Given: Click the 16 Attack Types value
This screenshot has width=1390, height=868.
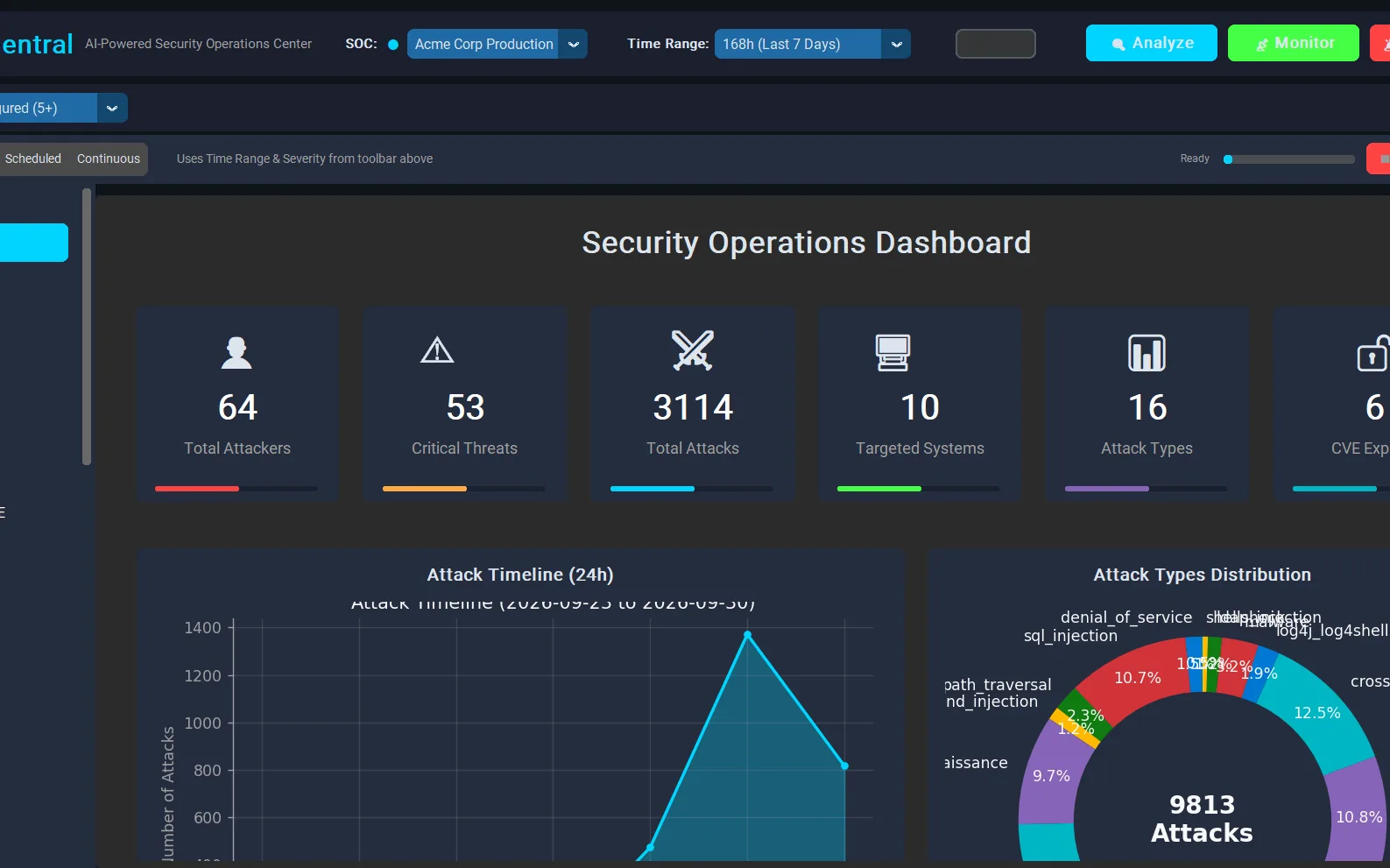Looking at the screenshot, I should (x=1147, y=407).
